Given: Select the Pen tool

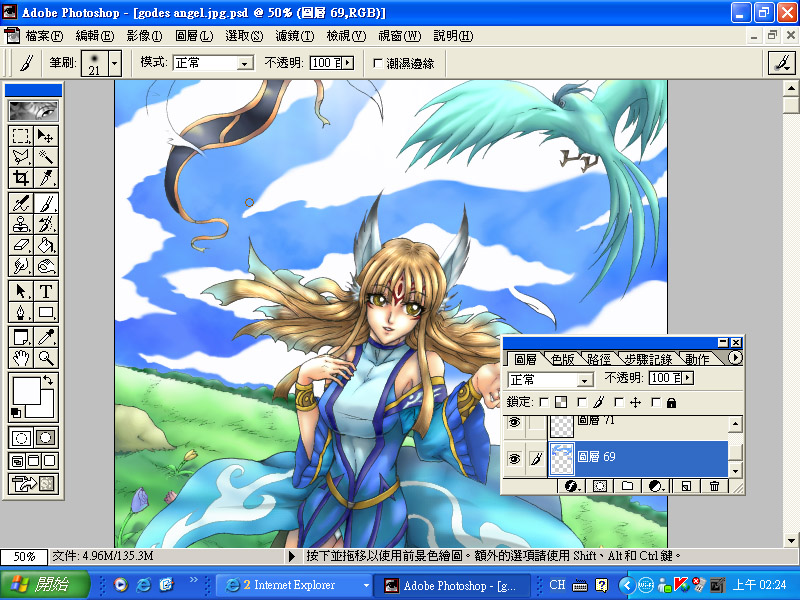Looking at the screenshot, I should 21,312.
